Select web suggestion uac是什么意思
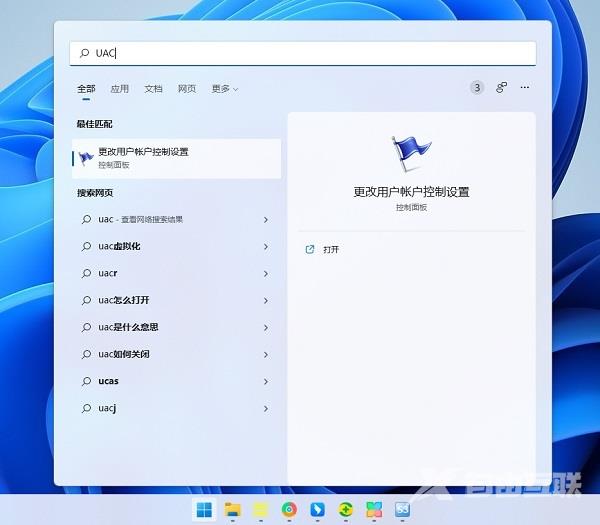Image resolution: width=600 pixels, height=525 pixels. (176, 328)
